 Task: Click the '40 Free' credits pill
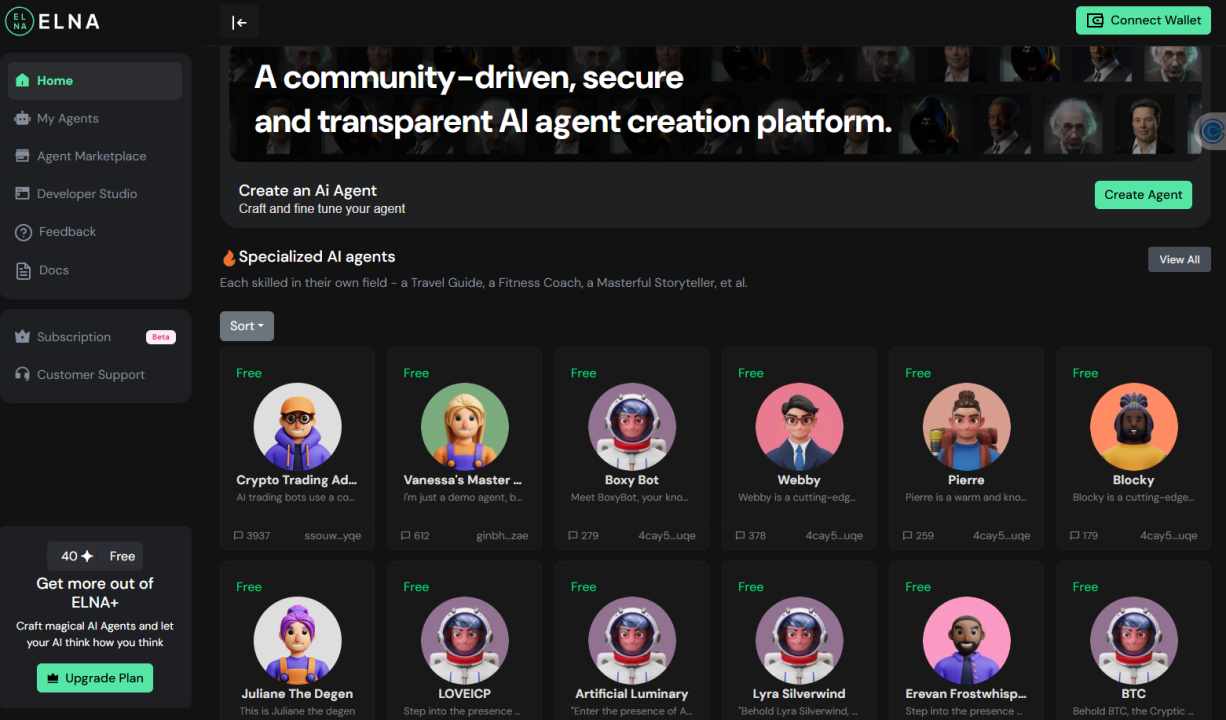click(95, 556)
